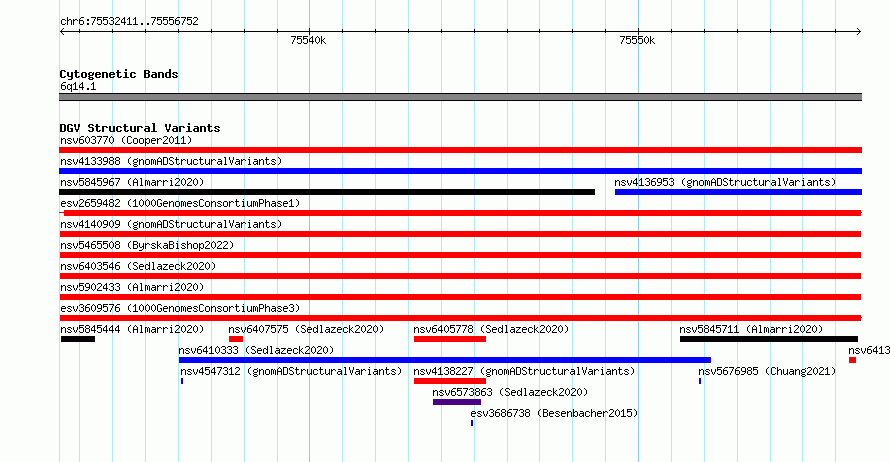
Task: Select the red nsv5465508 variant bar
Action: [x=460, y=255]
